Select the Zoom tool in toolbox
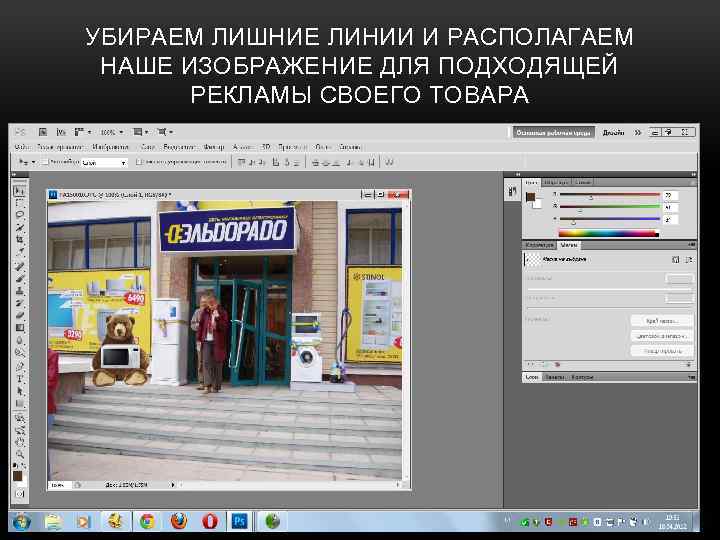720x540 pixels. pos(19,454)
